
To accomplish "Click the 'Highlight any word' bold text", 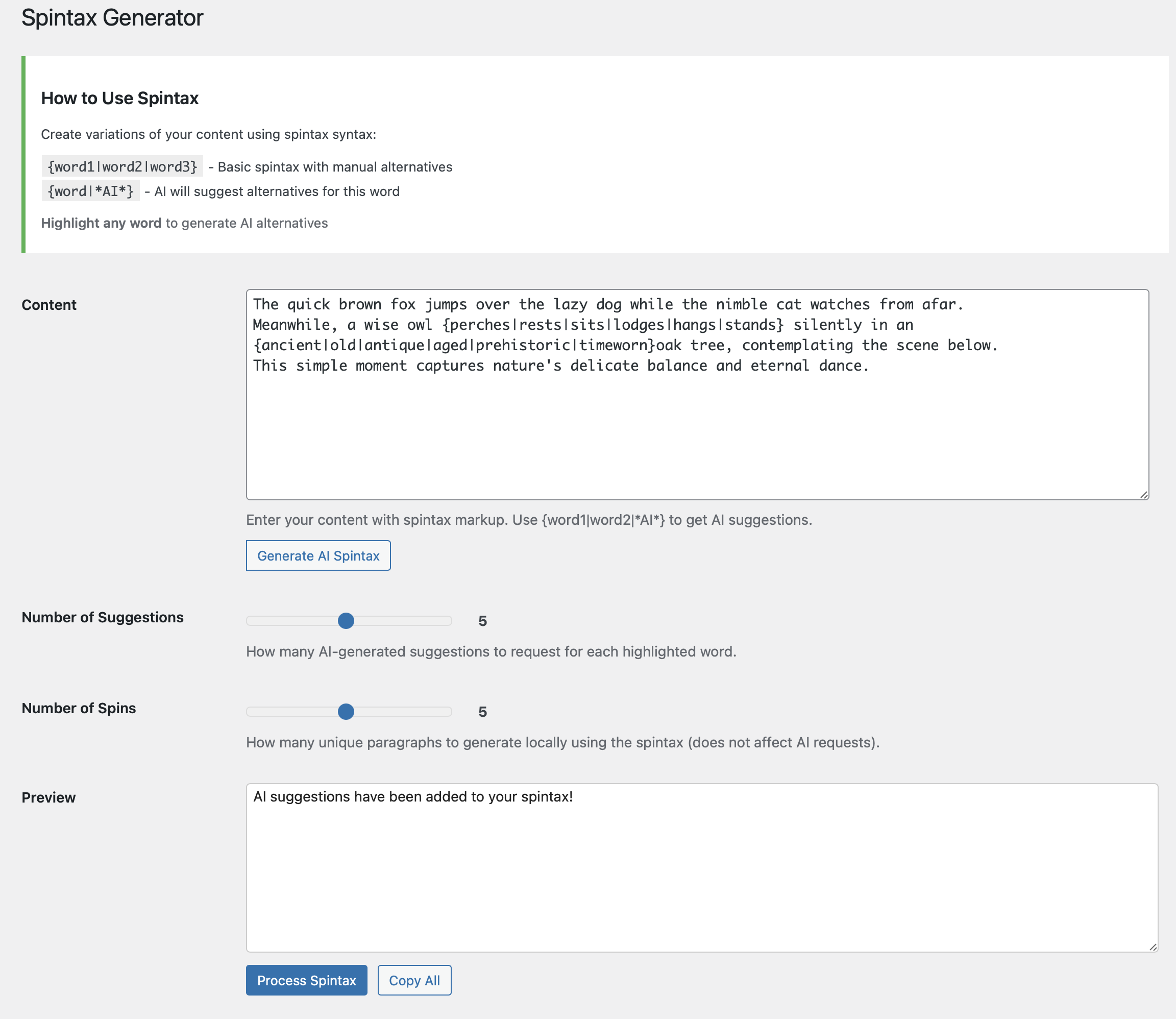I will pos(101,223).
